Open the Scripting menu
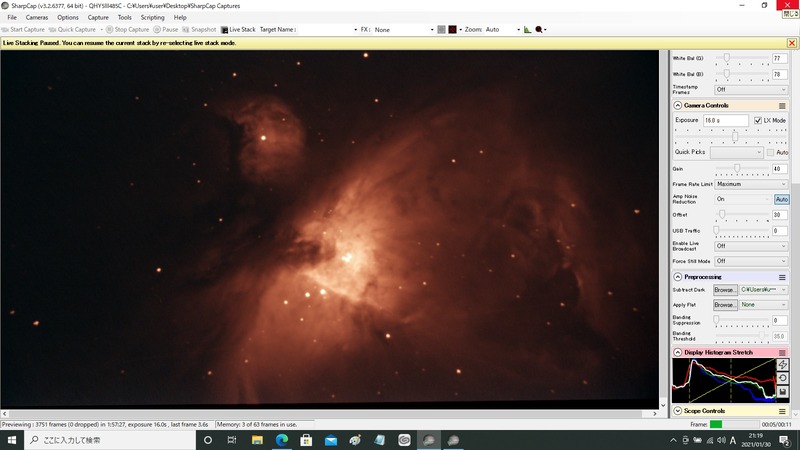Viewport: 800px width, 450px height. click(x=153, y=17)
